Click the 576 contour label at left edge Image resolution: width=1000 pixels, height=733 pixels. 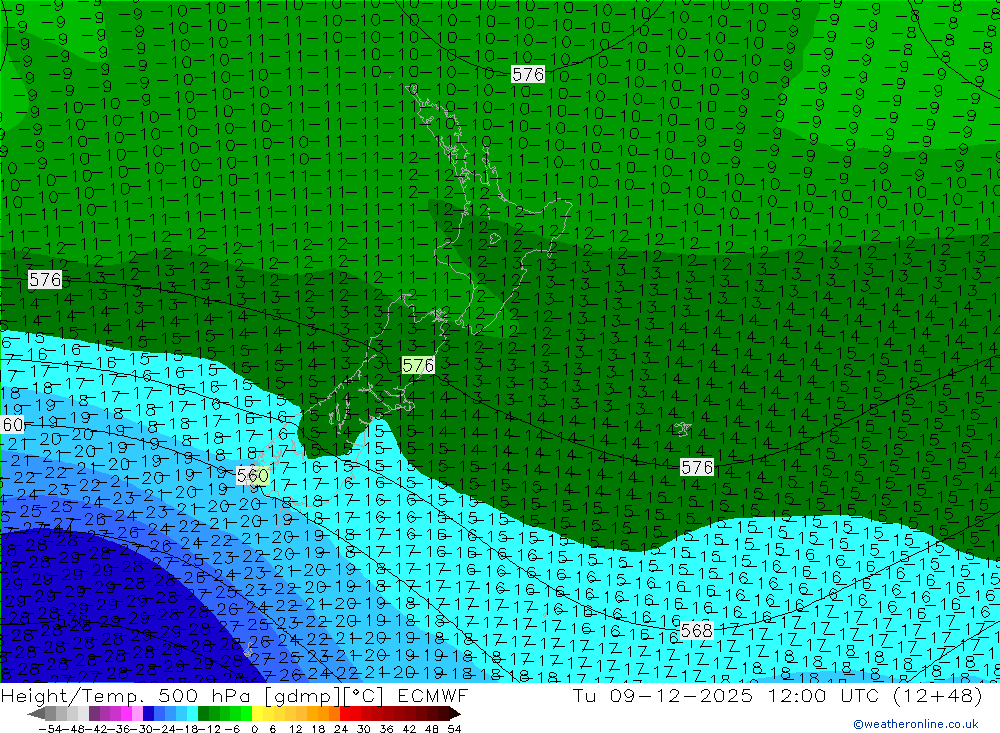[45, 279]
